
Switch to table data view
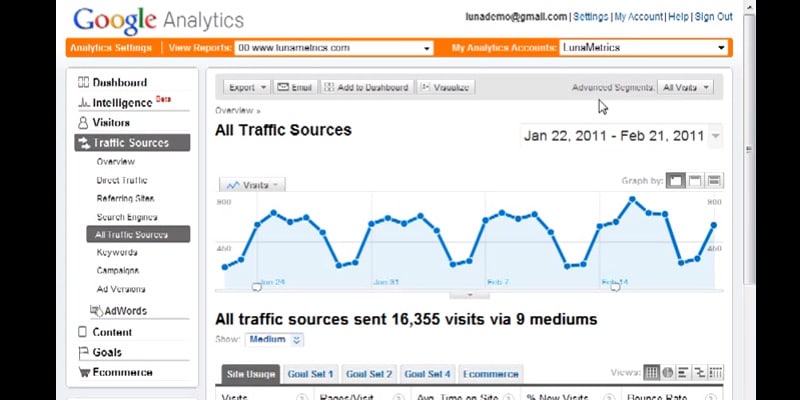click(652, 372)
